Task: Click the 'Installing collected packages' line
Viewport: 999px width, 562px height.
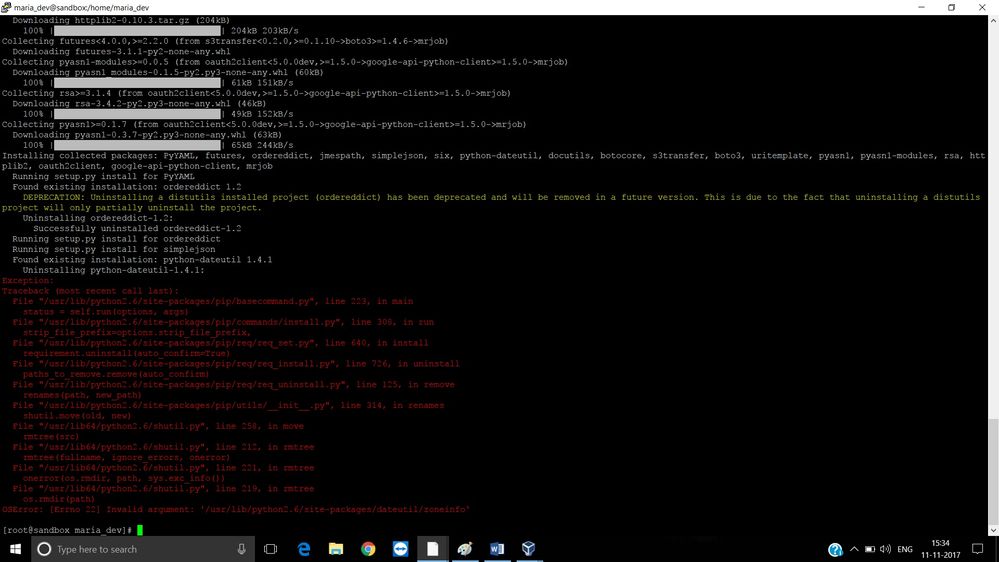Action: coord(494,161)
